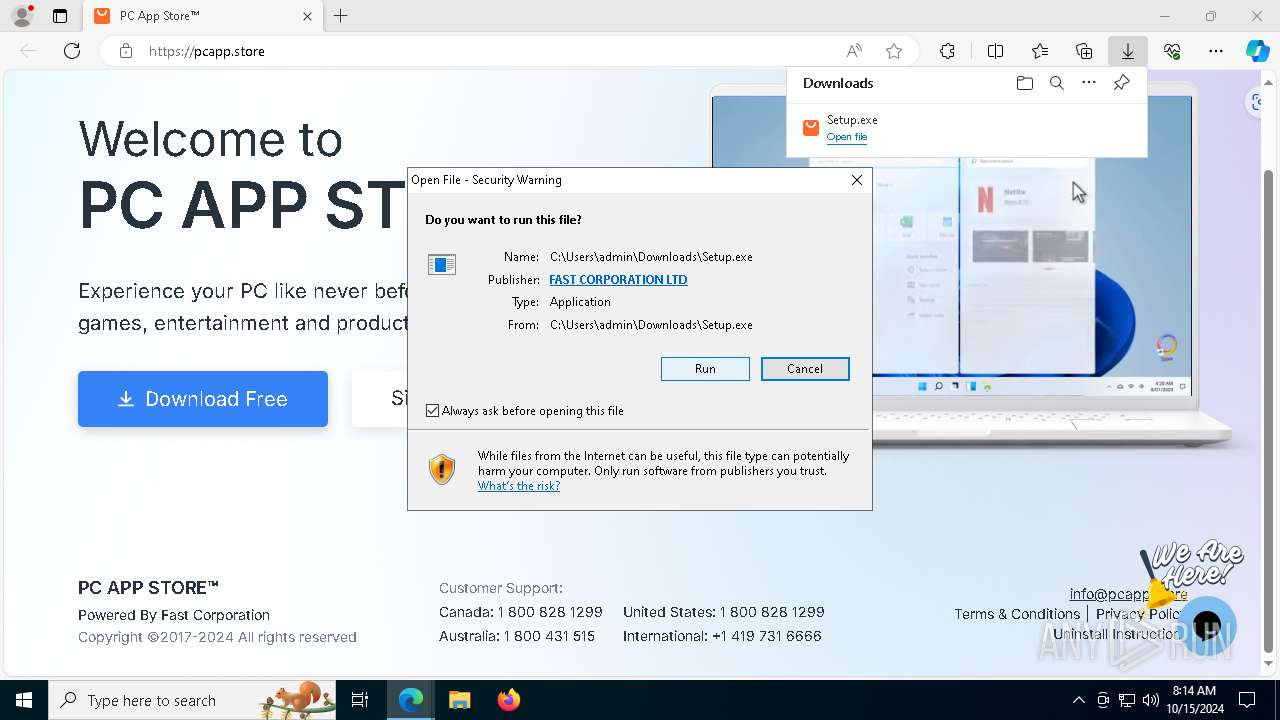The width and height of the screenshot is (1280, 720).
Task: Open the notification center icon
Action: [x=1247, y=700]
